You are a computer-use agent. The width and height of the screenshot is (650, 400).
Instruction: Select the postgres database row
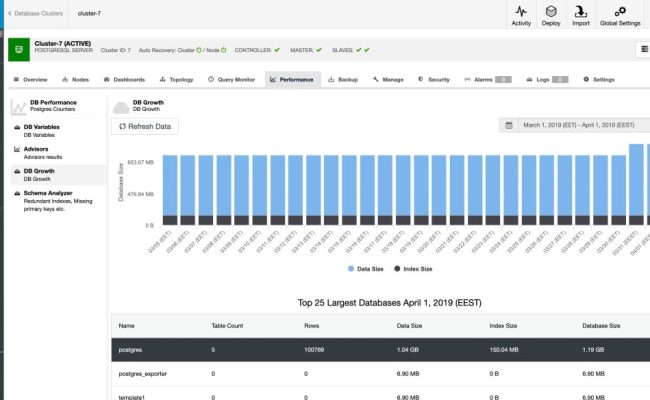click(x=381, y=350)
